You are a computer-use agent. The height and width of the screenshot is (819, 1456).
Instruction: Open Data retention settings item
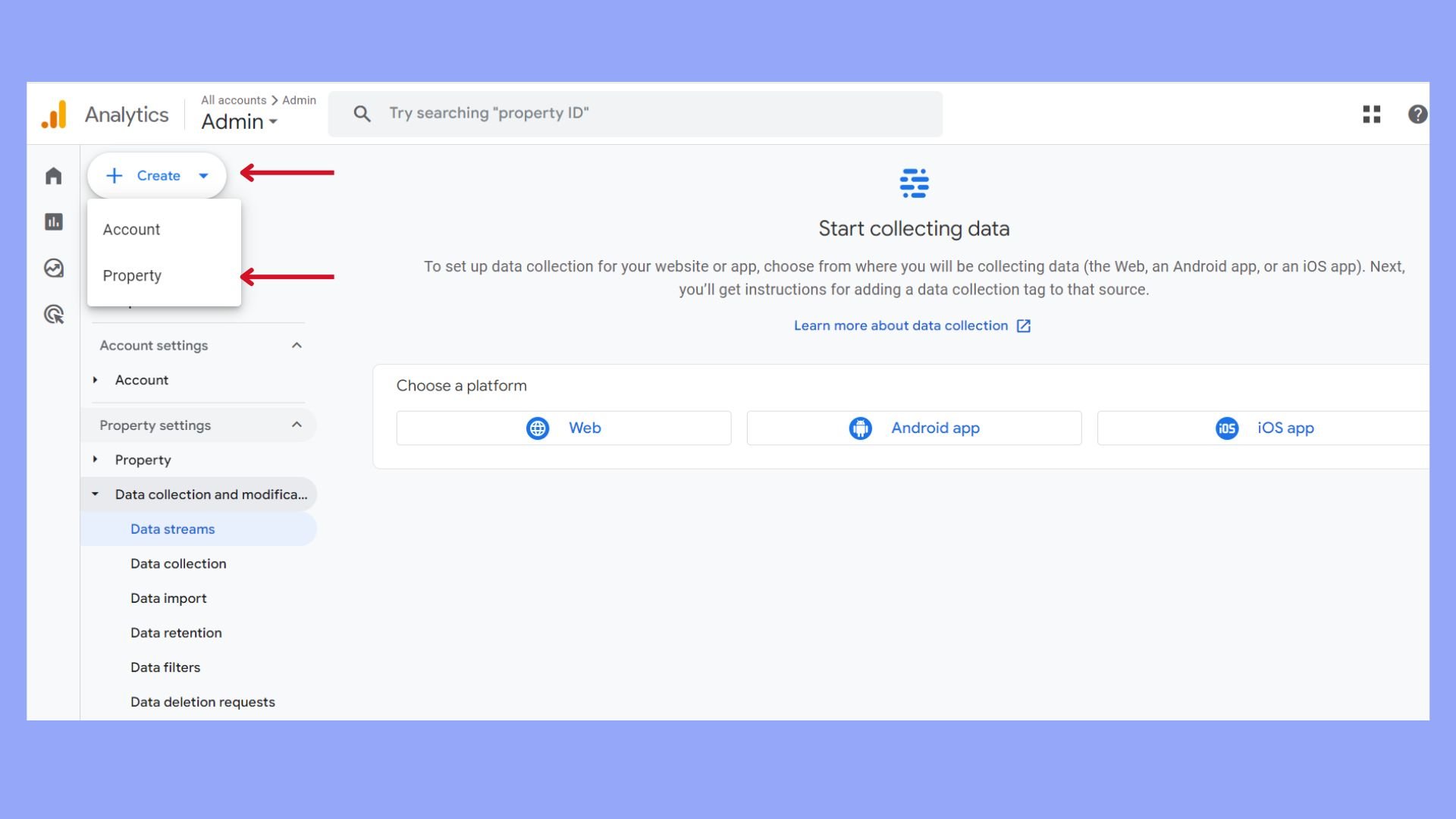coord(176,633)
